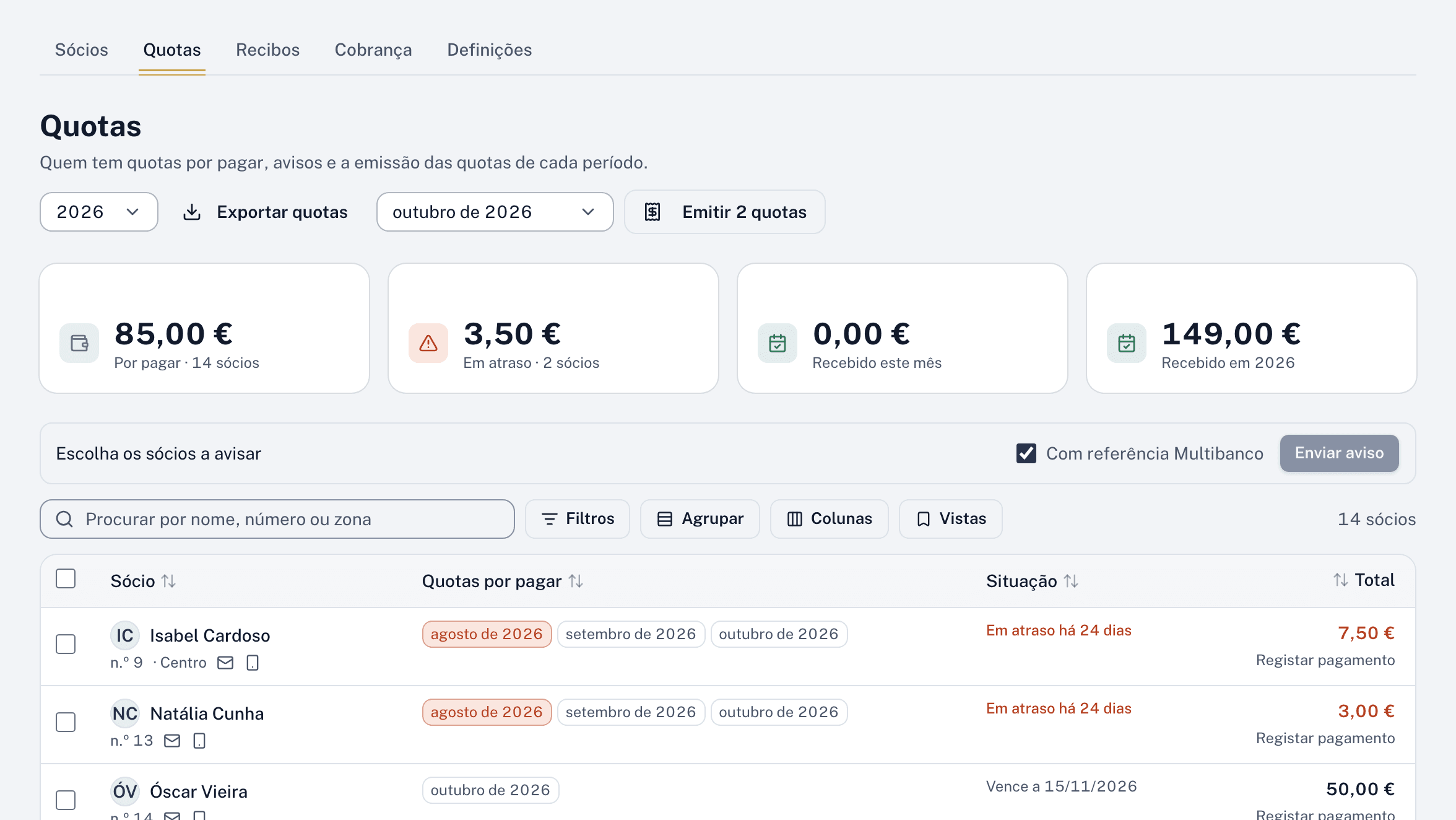
Task: Switch to the Recibos tab
Action: (268, 50)
